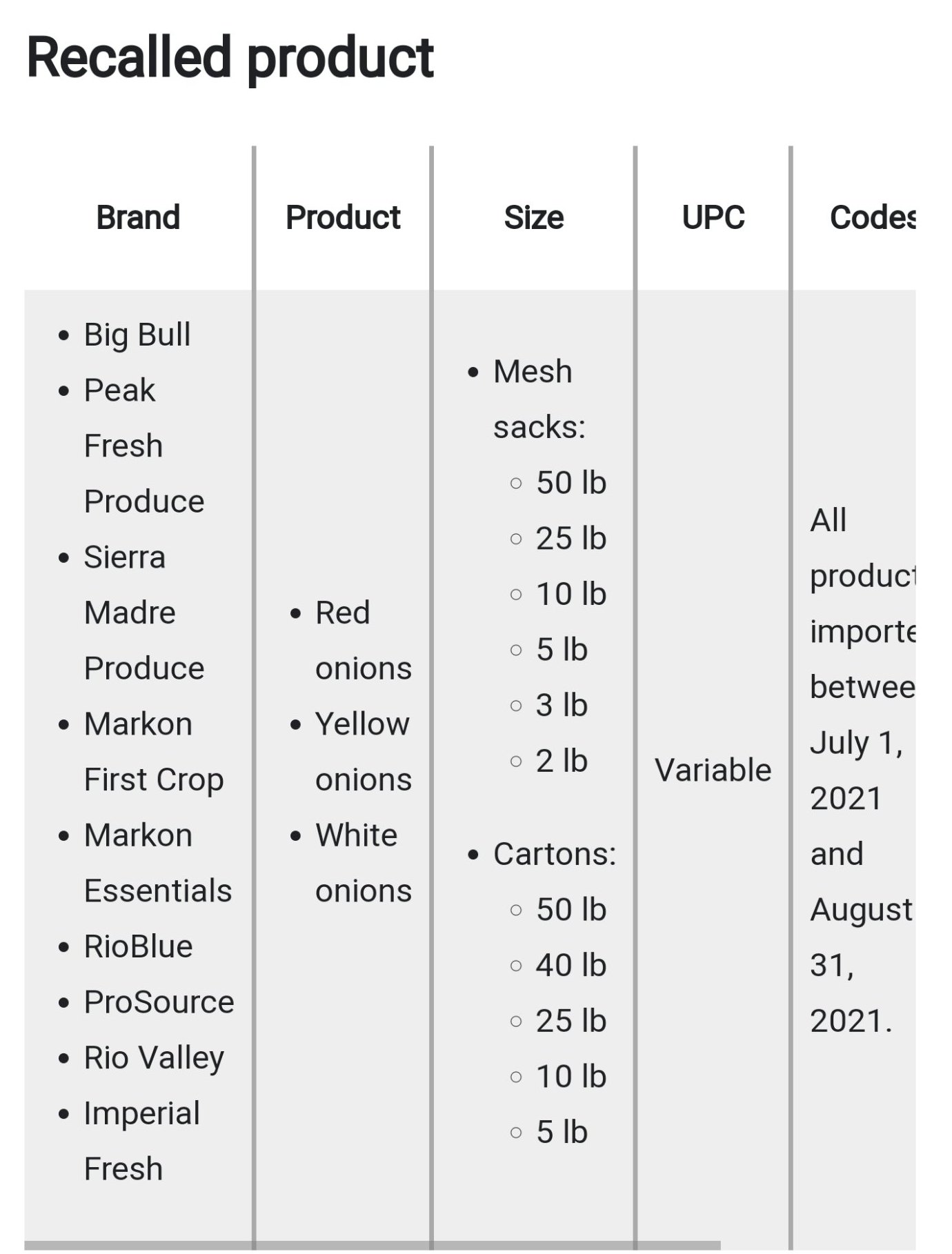Screen dimensions: 952x1254
Task: Click the Recalled product heading
Action: coord(230,58)
